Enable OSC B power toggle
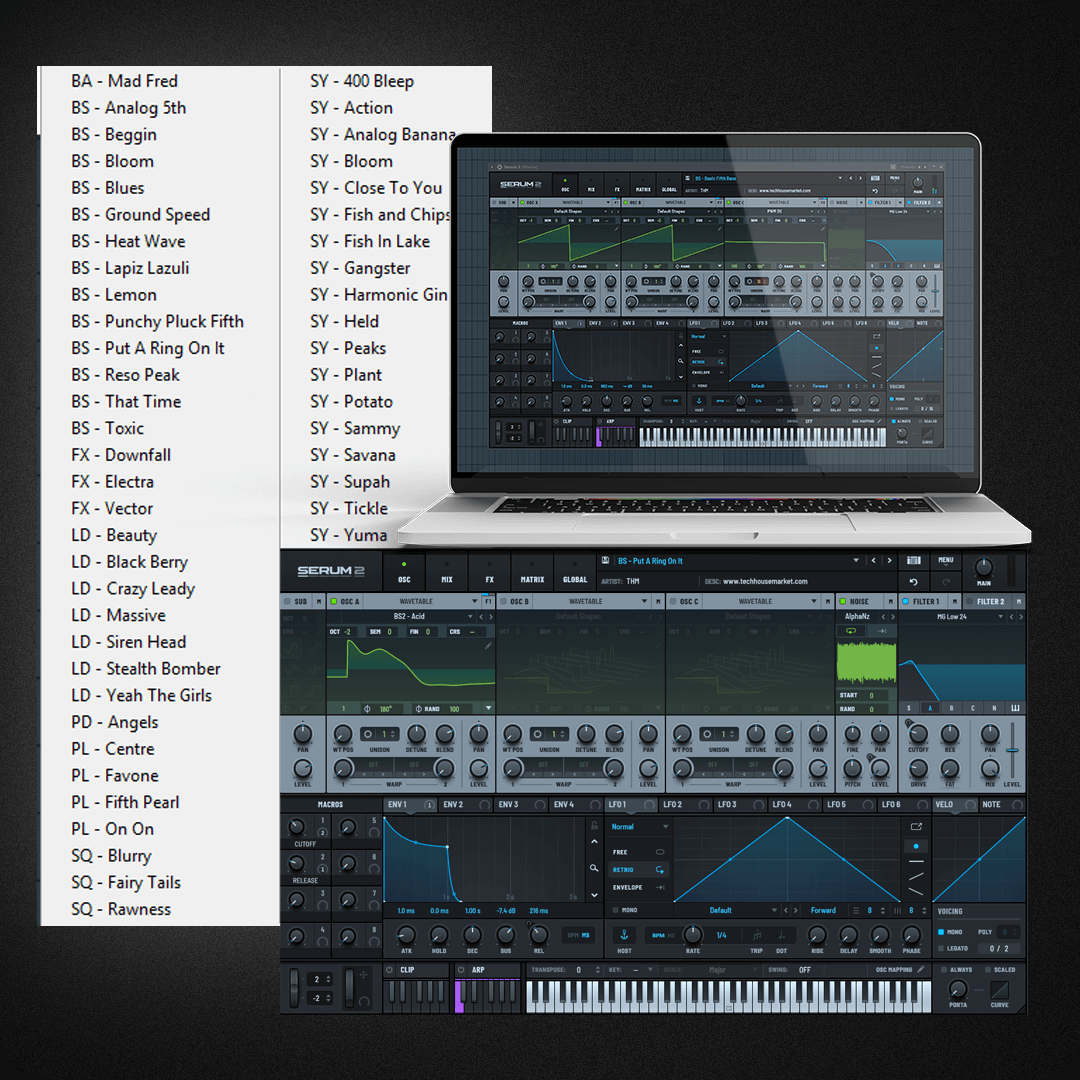 click(x=503, y=601)
